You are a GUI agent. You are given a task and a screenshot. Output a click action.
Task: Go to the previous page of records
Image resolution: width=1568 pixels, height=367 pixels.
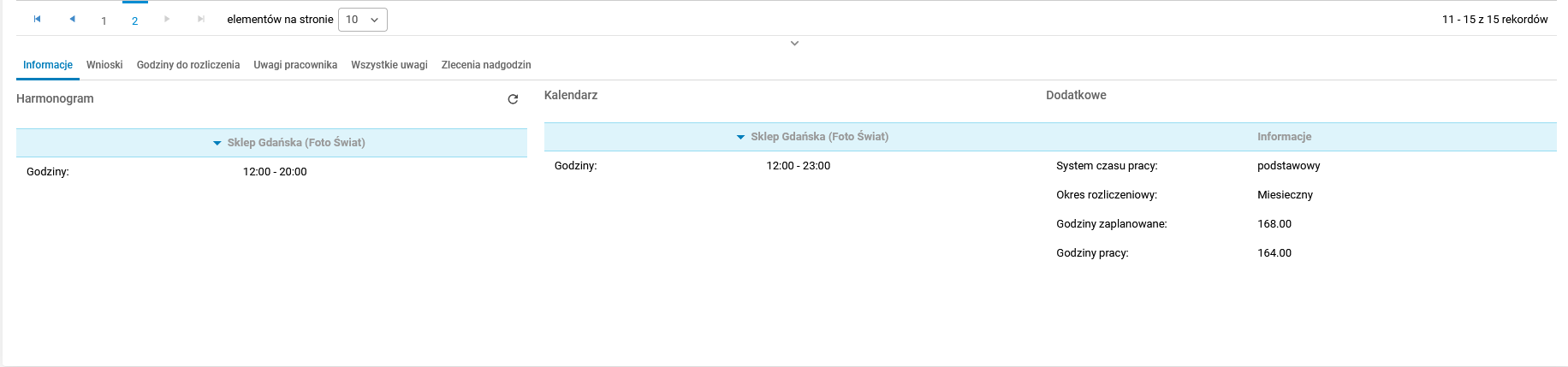(72, 19)
